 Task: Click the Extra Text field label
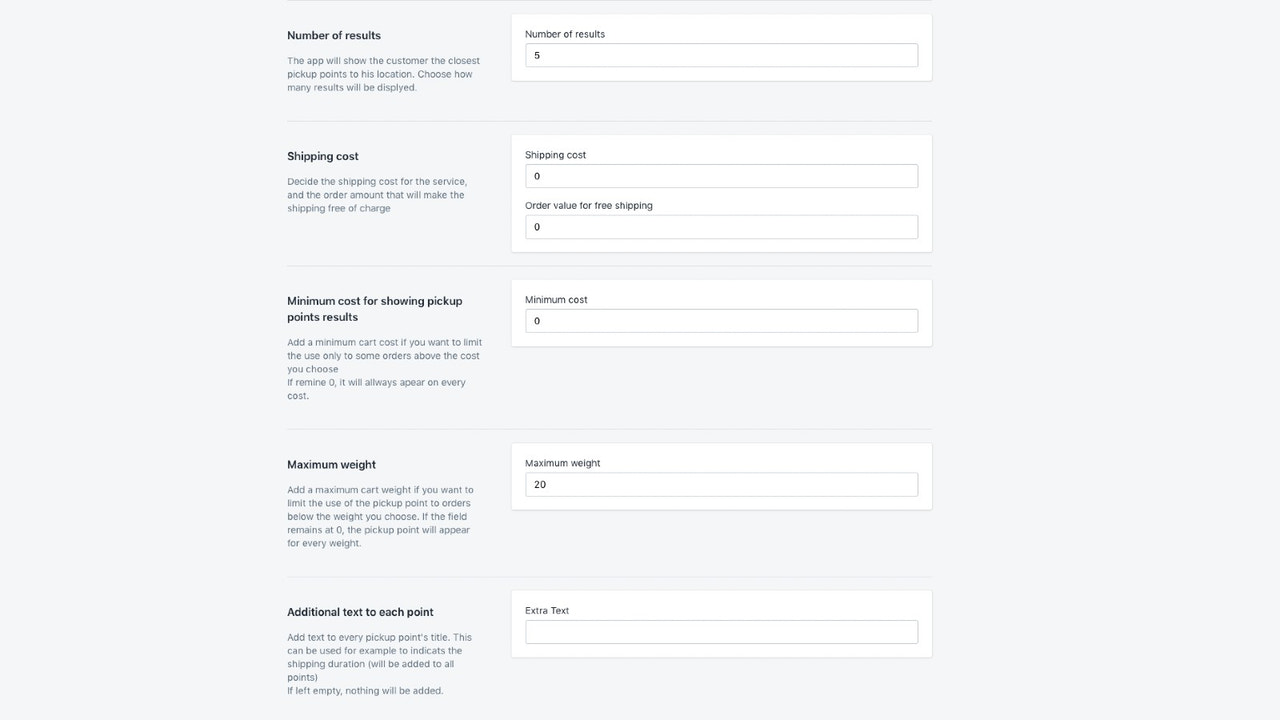[x=546, y=610]
